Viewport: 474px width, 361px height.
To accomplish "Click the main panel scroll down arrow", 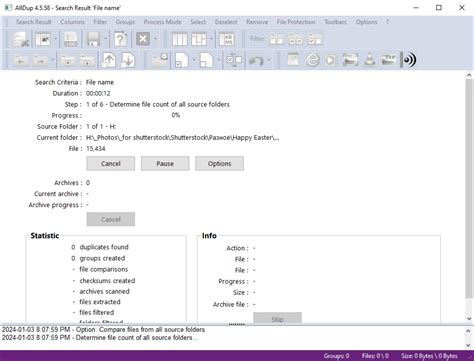I will 469,319.
